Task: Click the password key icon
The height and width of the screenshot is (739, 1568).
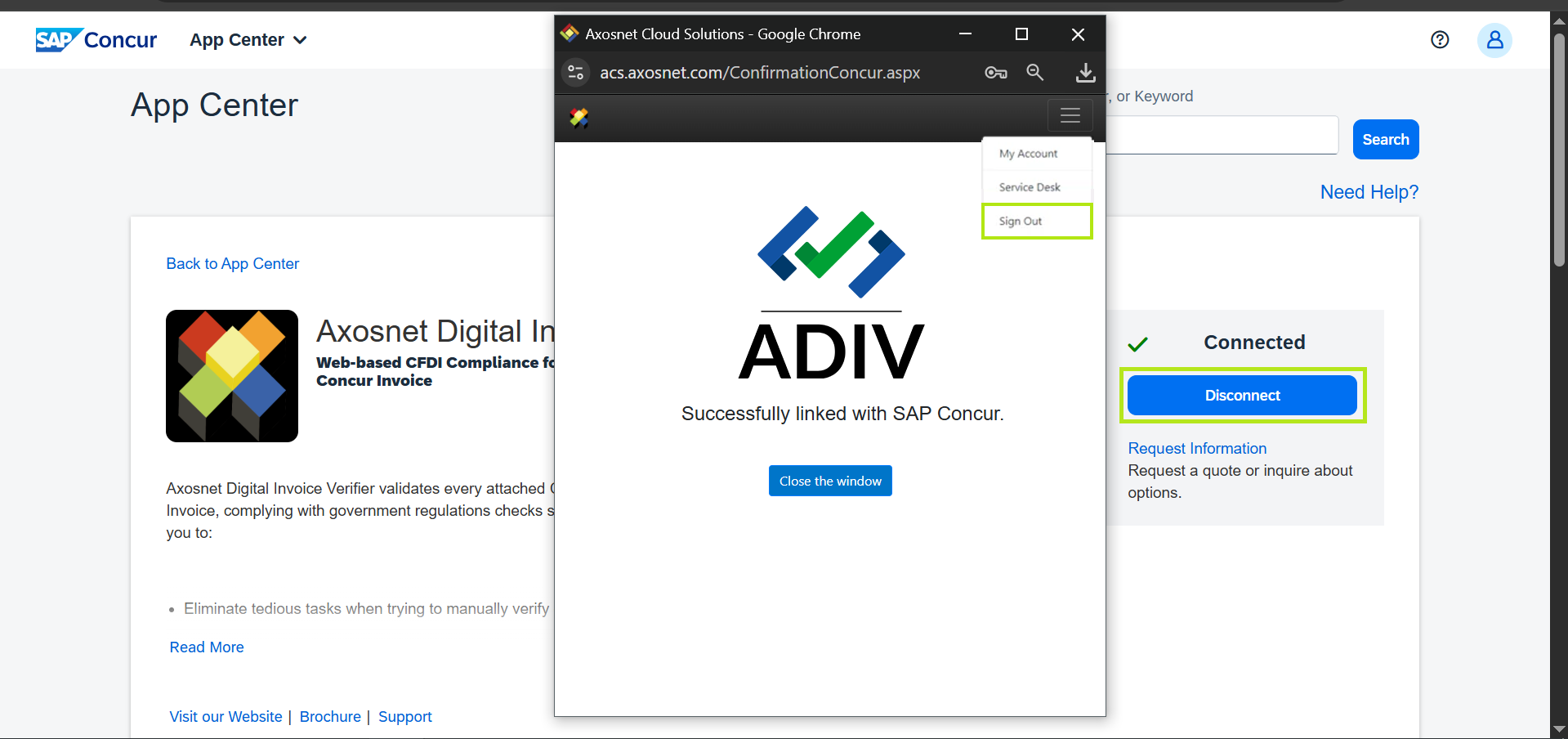Action: [x=995, y=73]
